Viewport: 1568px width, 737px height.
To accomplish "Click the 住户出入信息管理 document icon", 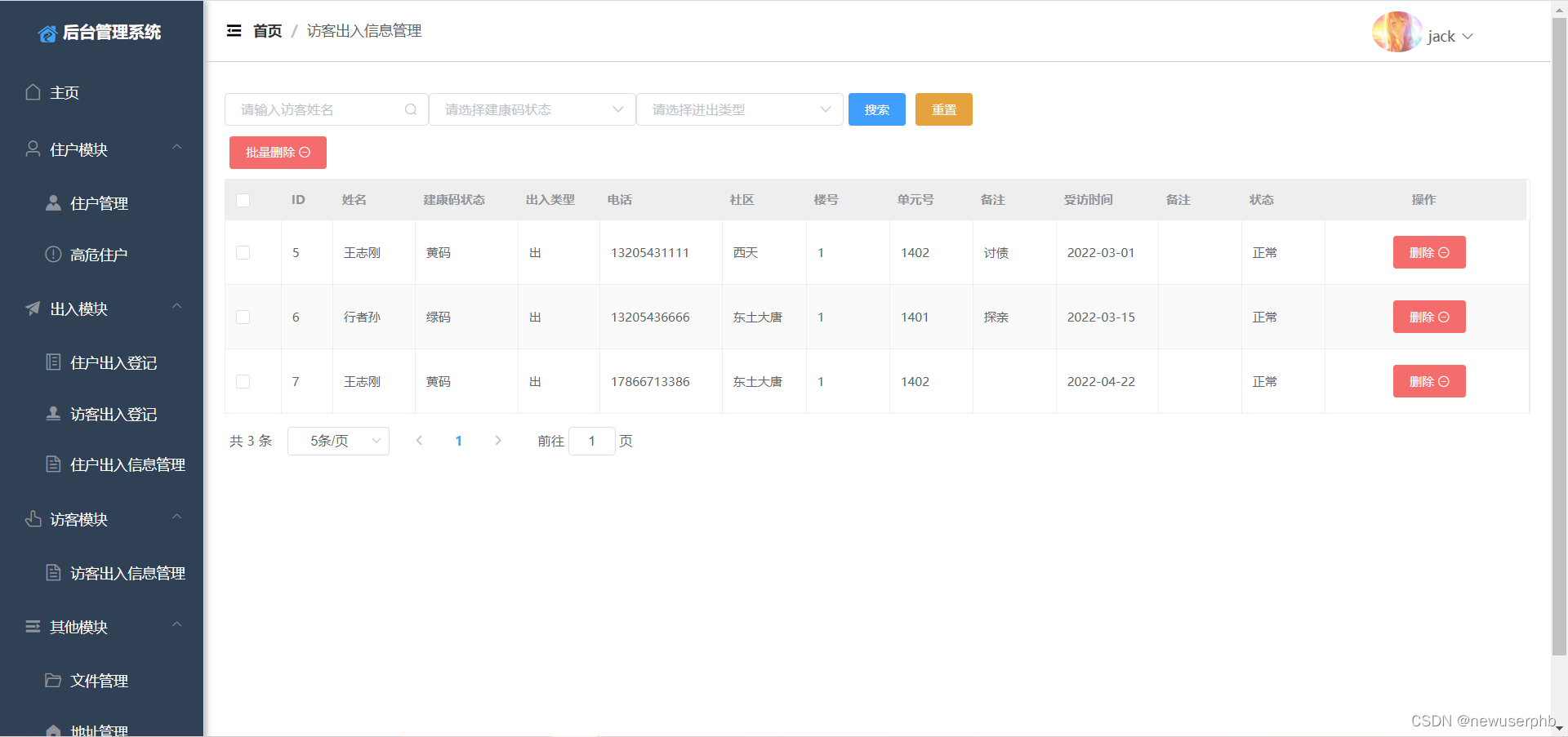I will click(53, 464).
